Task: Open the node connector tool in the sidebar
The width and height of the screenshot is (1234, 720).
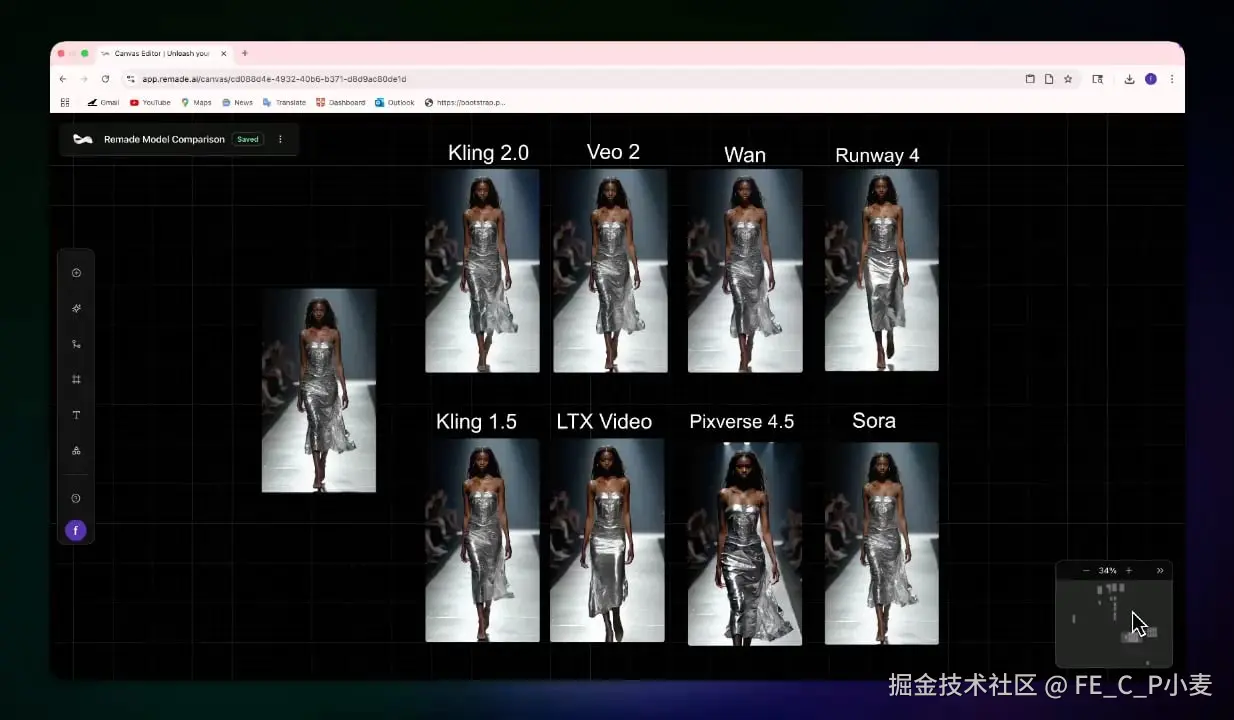Action: pyautogui.click(x=76, y=343)
